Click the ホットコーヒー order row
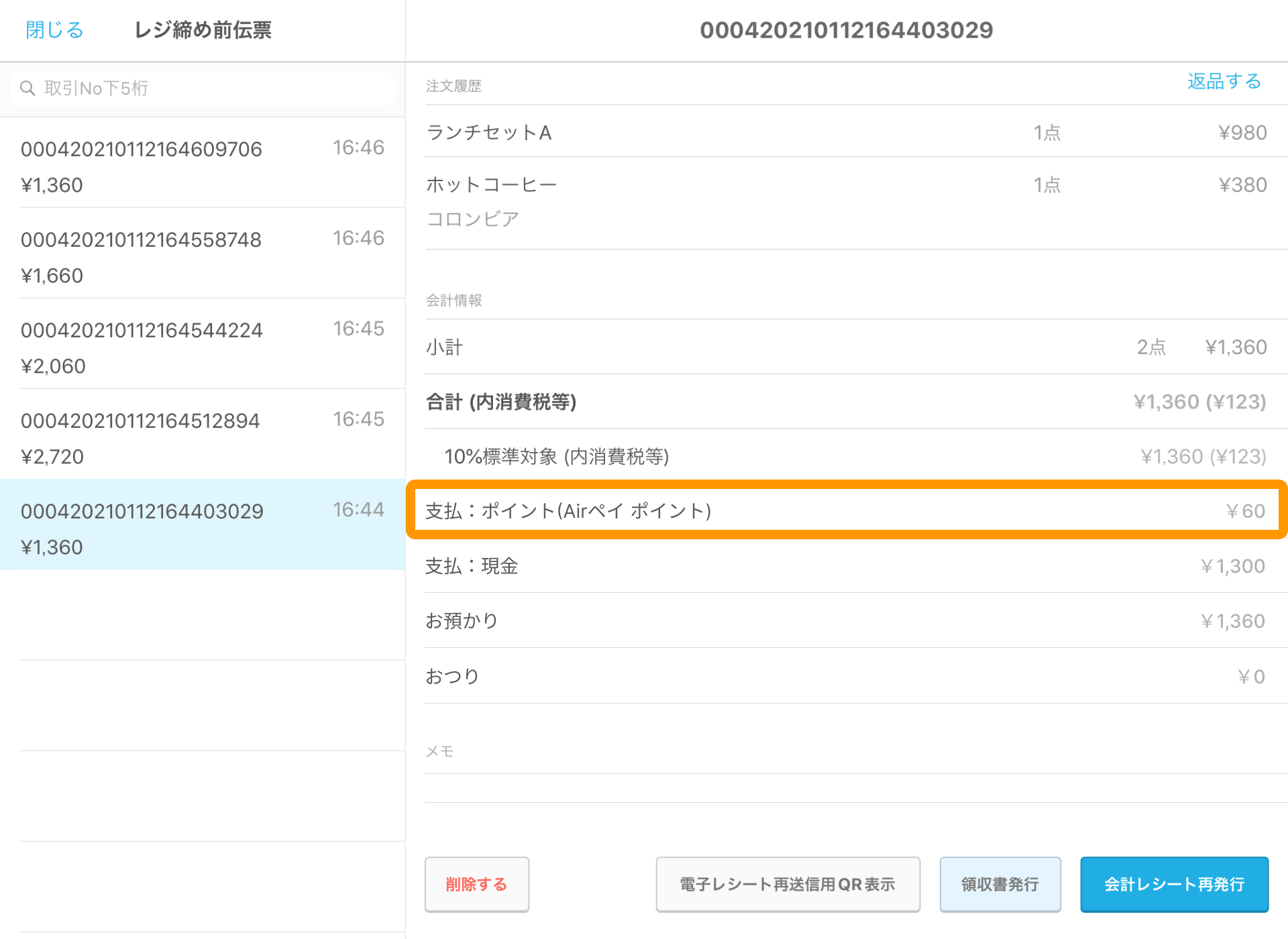The width and height of the screenshot is (1288, 939). [x=855, y=203]
